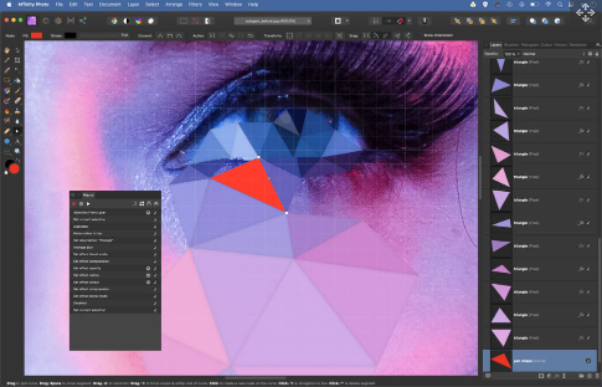Click the Show Orientation button

pos(438,35)
